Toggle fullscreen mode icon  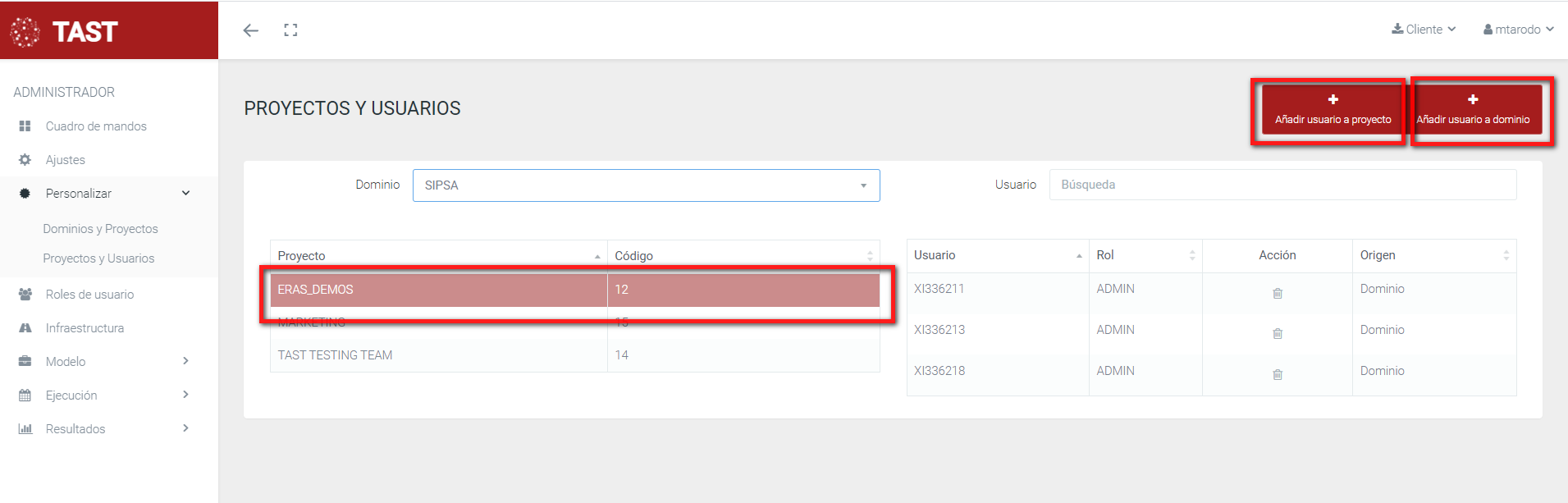tap(290, 30)
